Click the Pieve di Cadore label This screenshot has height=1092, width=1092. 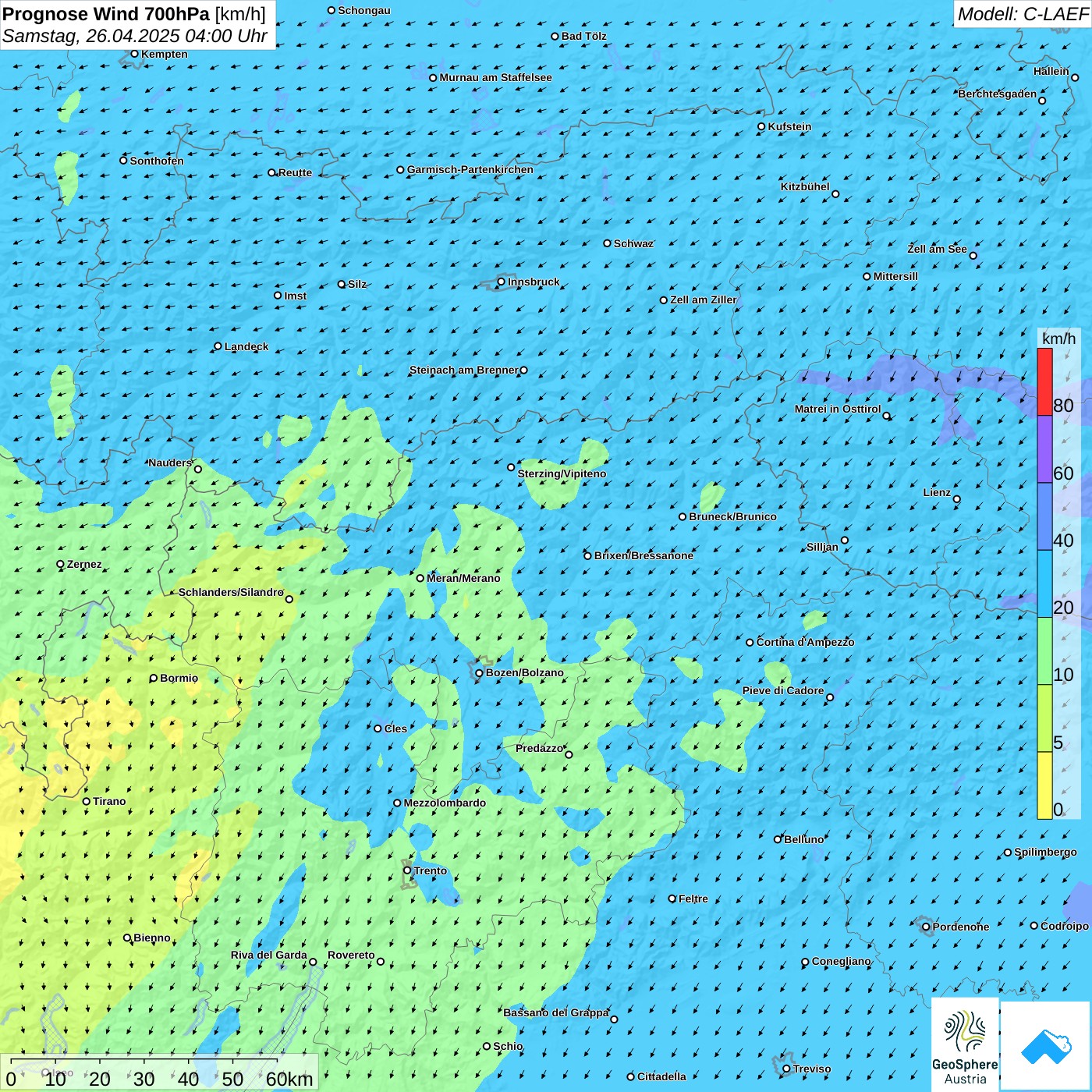coord(783,690)
